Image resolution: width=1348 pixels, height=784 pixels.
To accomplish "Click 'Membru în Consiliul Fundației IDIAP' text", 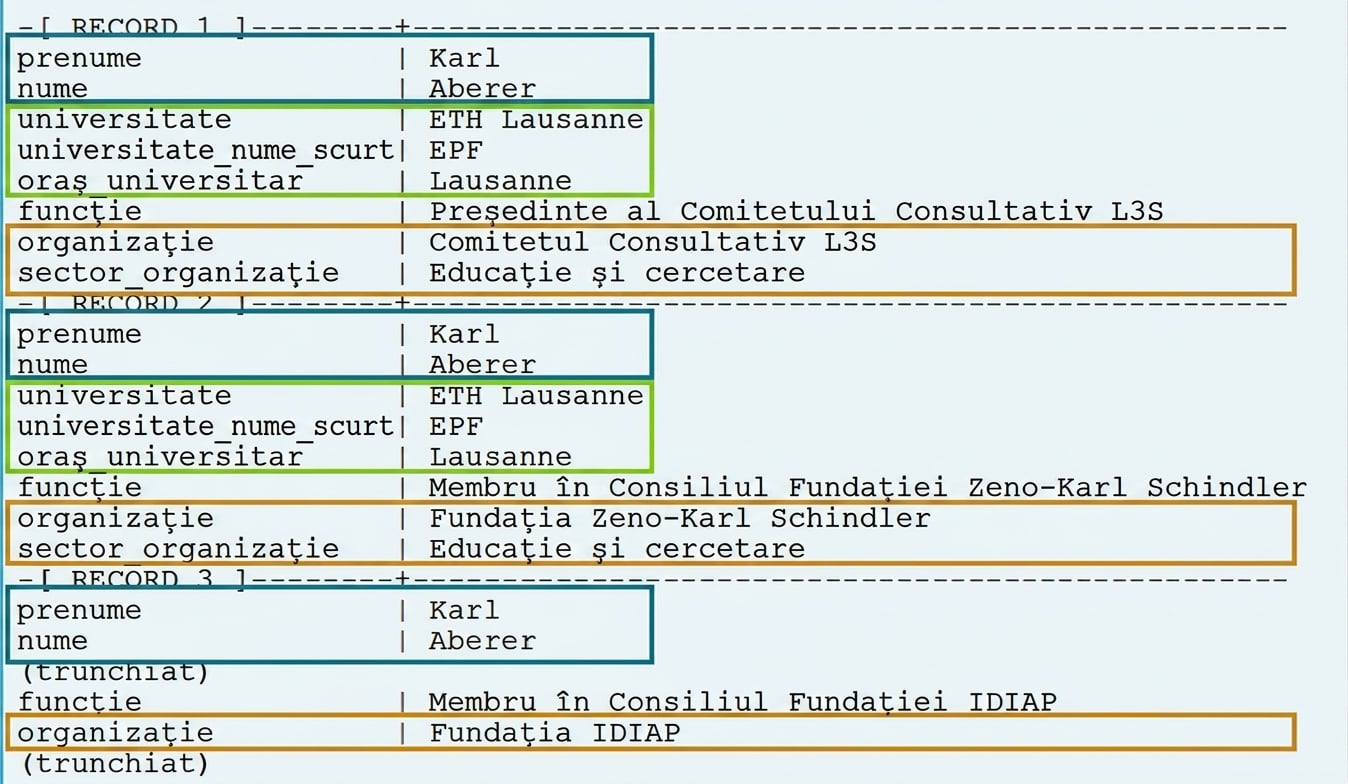I will [742, 702].
